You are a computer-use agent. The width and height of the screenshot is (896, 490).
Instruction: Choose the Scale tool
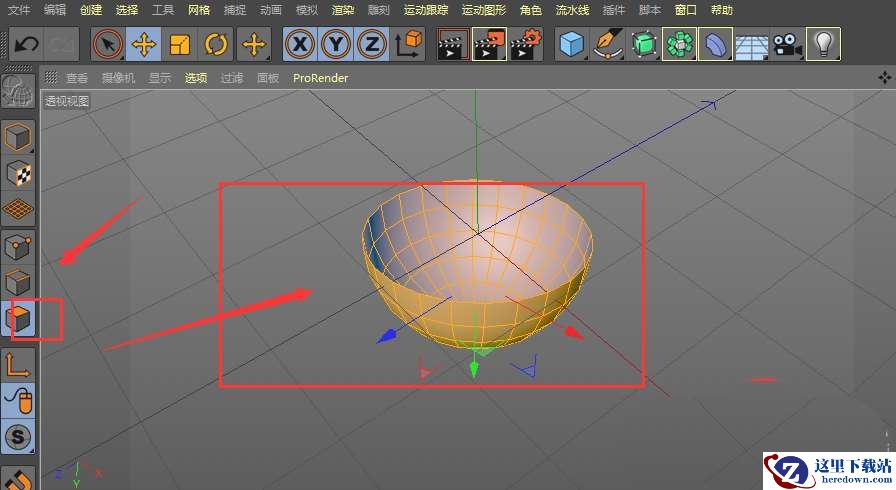(x=180, y=45)
